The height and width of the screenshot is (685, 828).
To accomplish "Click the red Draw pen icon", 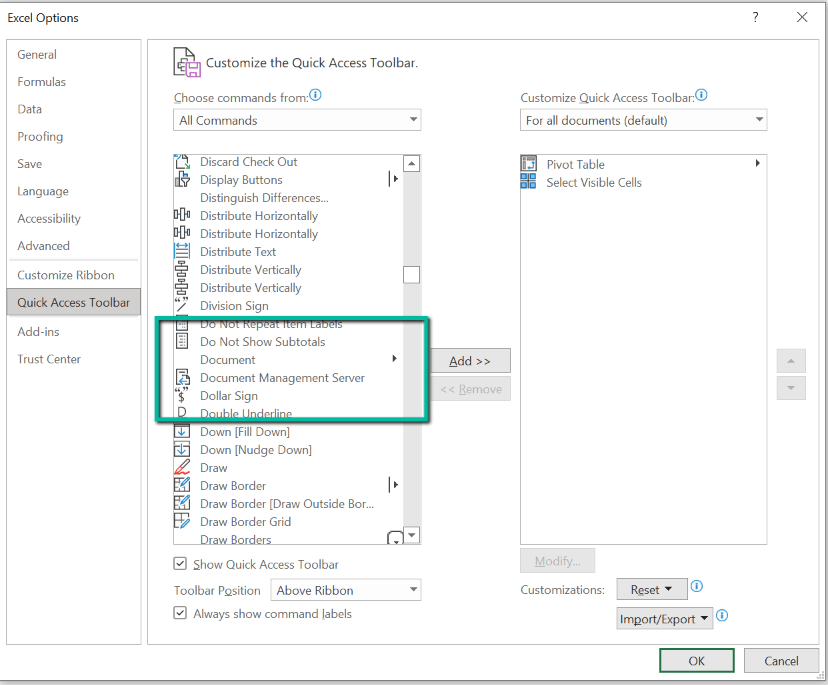I will tap(182, 467).
